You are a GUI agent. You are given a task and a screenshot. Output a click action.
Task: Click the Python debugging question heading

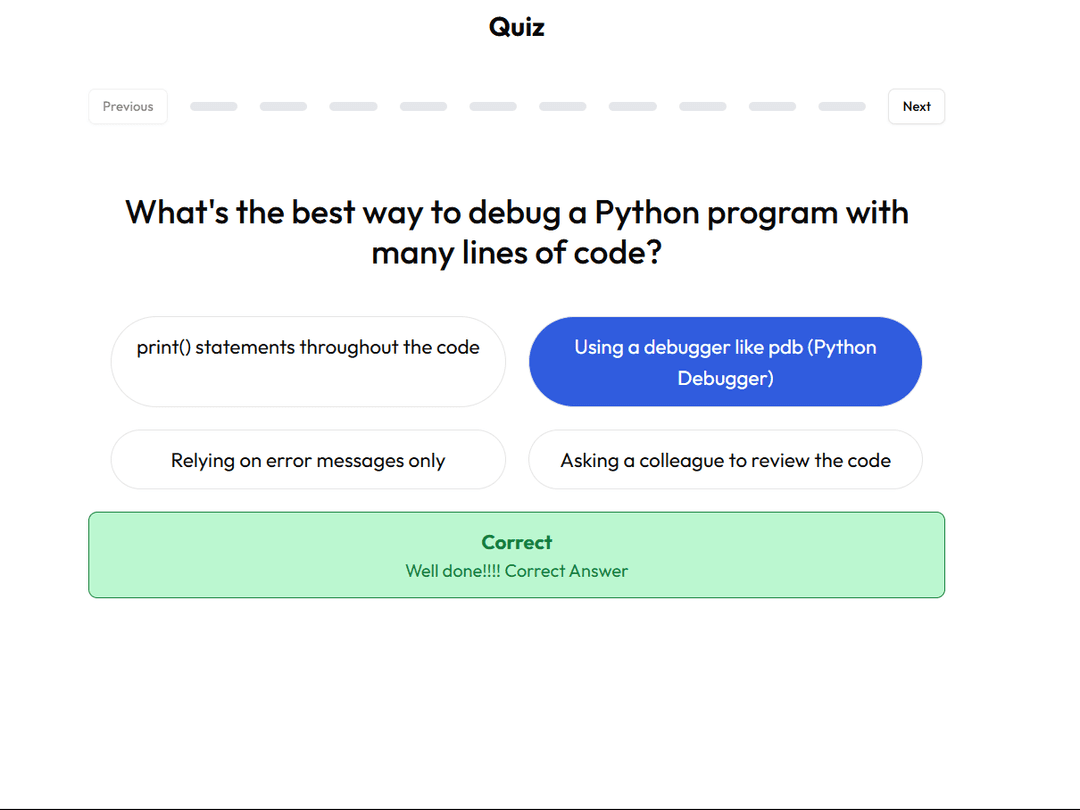516,232
